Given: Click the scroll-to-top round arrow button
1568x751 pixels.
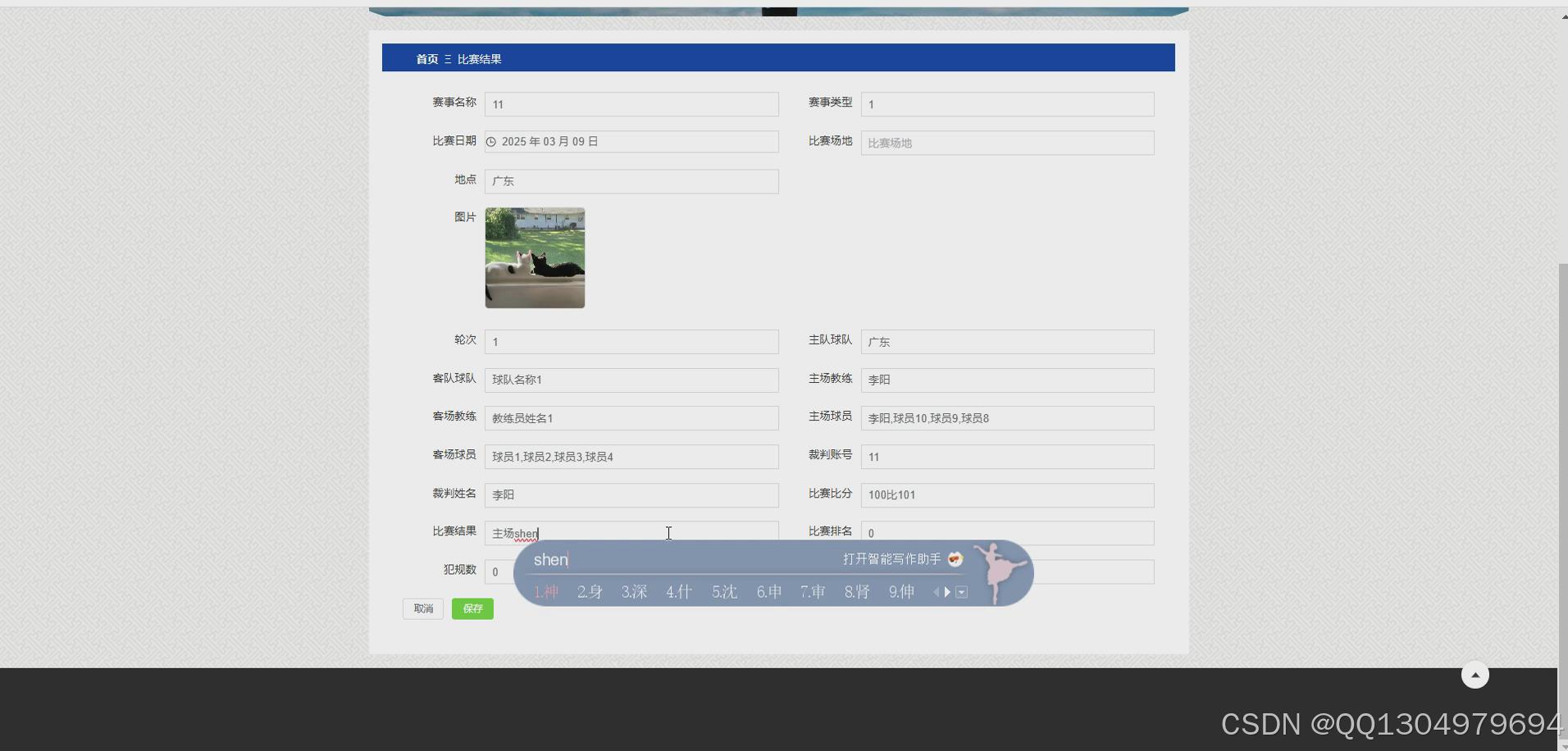Looking at the screenshot, I should [1475, 675].
